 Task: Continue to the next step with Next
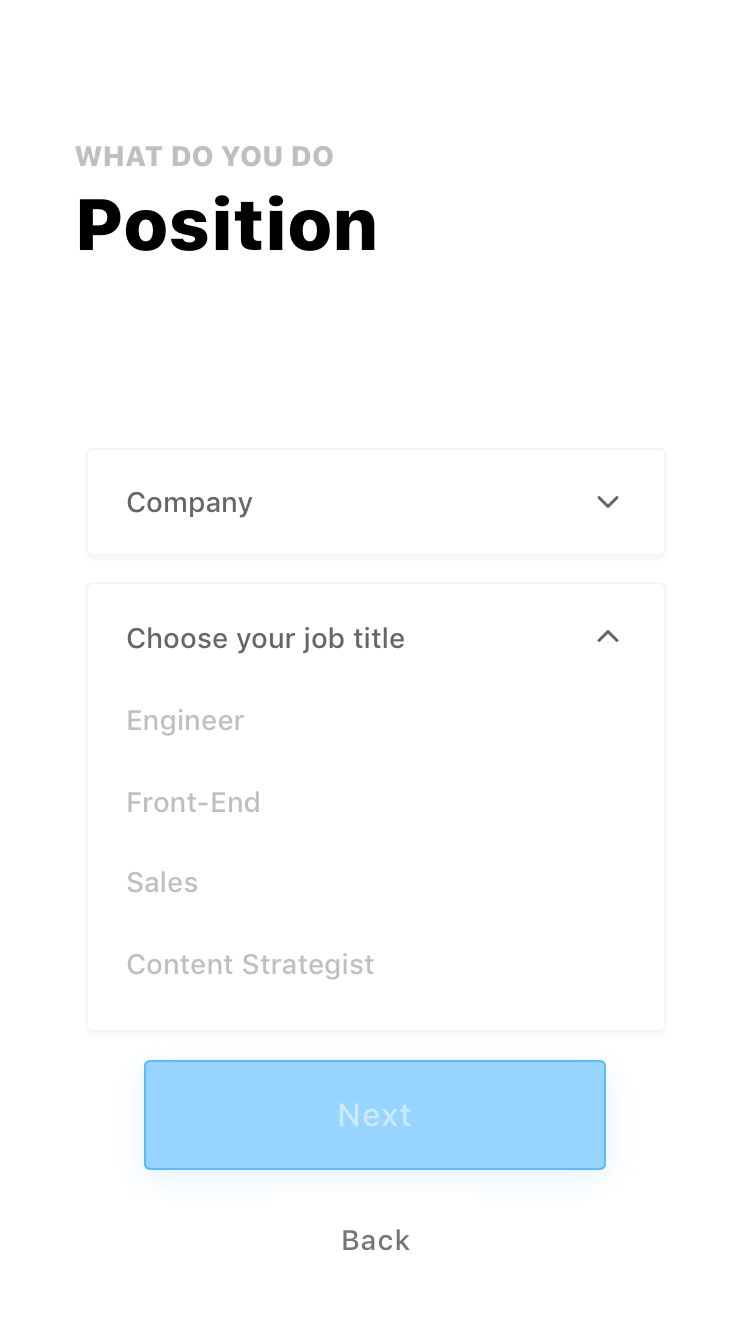coord(375,1115)
